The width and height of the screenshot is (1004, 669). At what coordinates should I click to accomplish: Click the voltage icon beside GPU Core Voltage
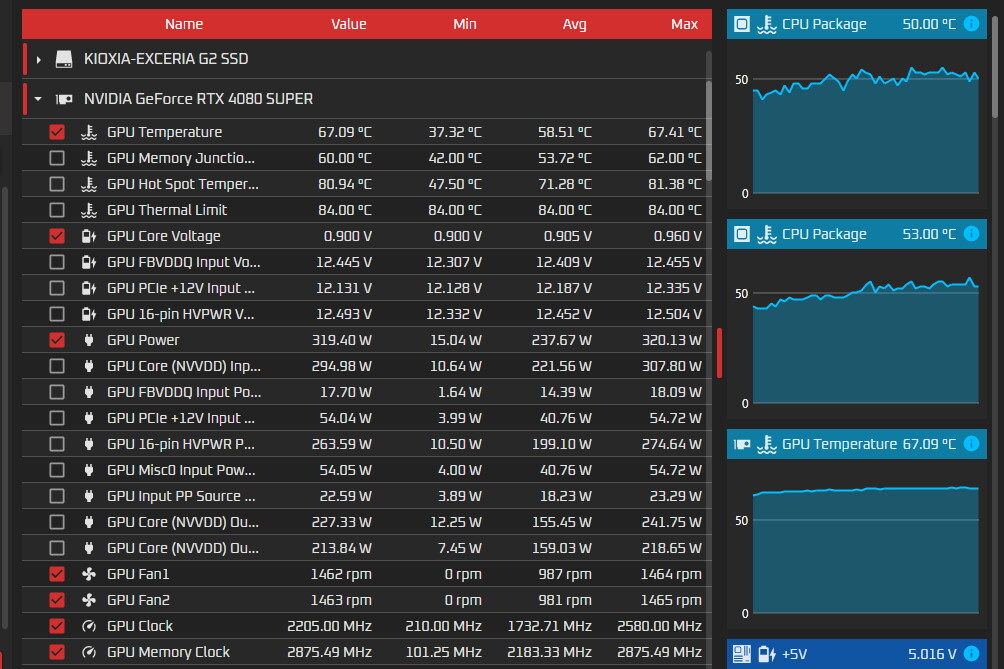click(x=89, y=236)
